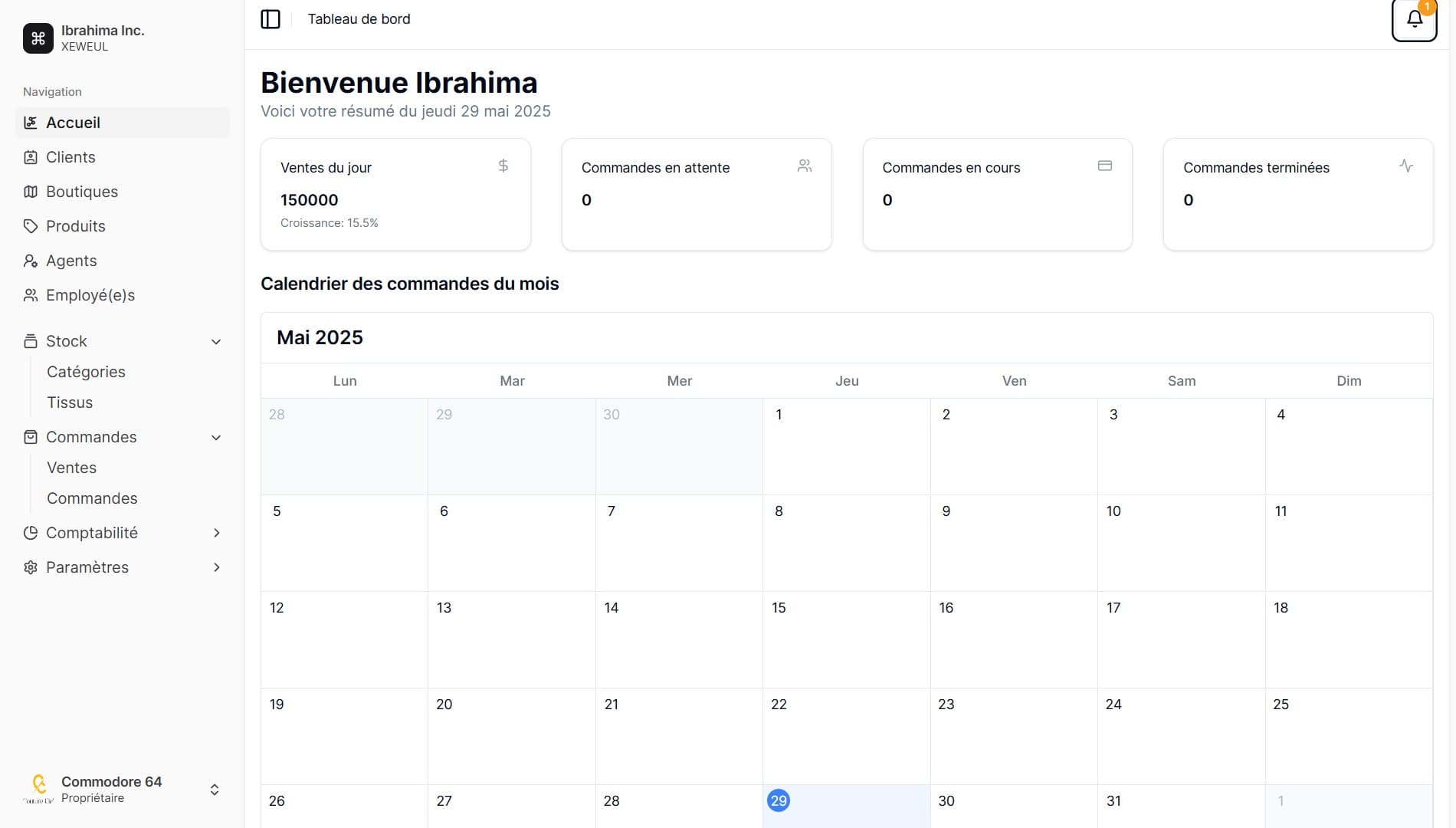Click the Produits tag icon

[x=31, y=226]
